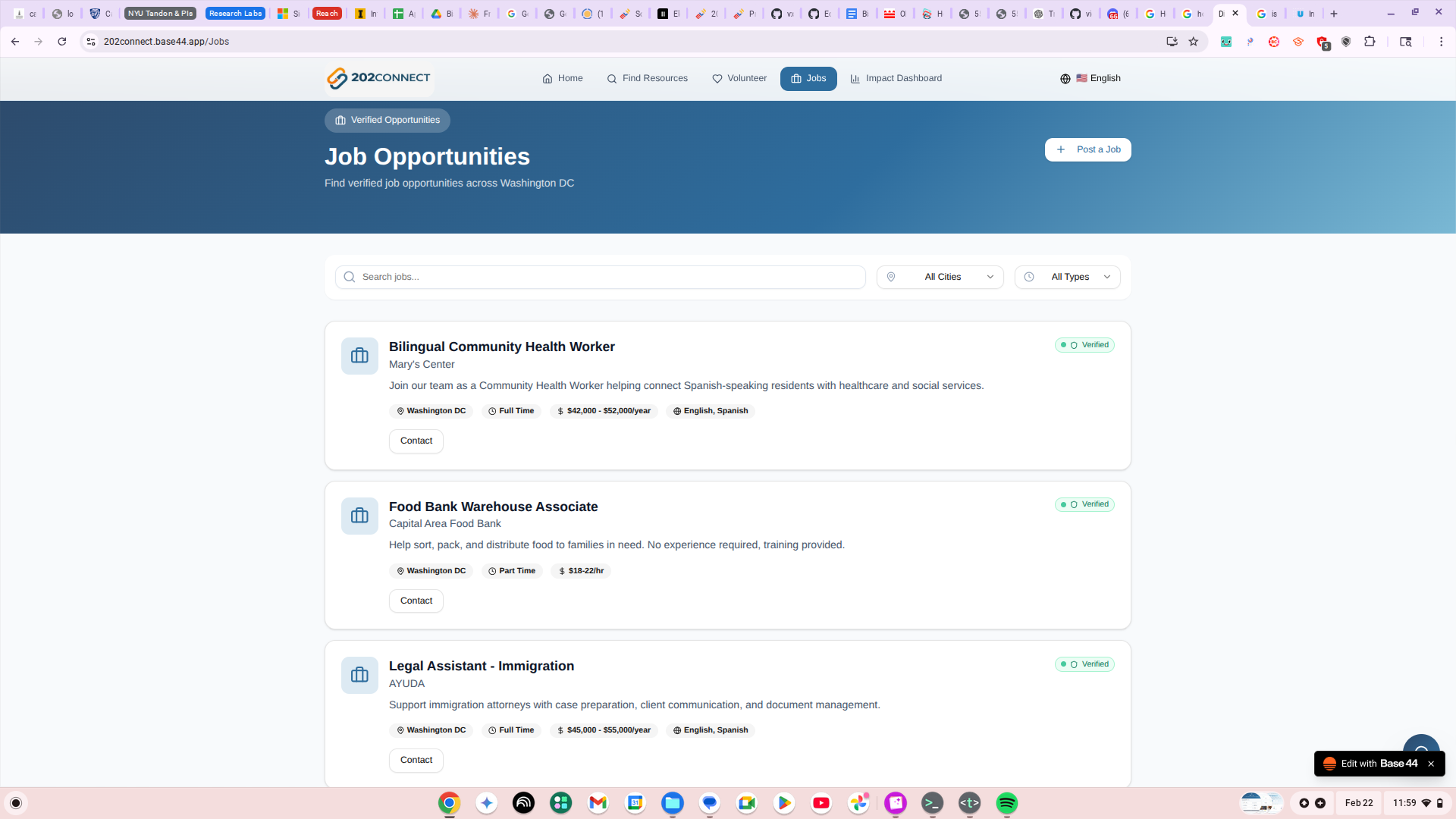Click the Post a Job button

(1087, 149)
